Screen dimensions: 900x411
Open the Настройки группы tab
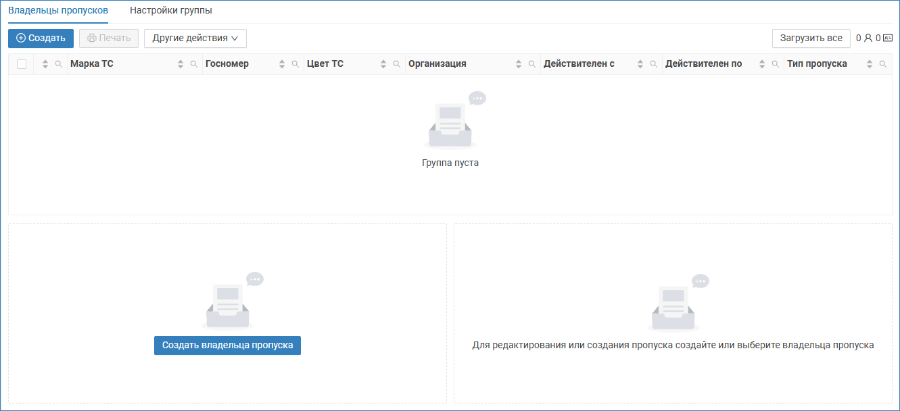coord(171,10)
